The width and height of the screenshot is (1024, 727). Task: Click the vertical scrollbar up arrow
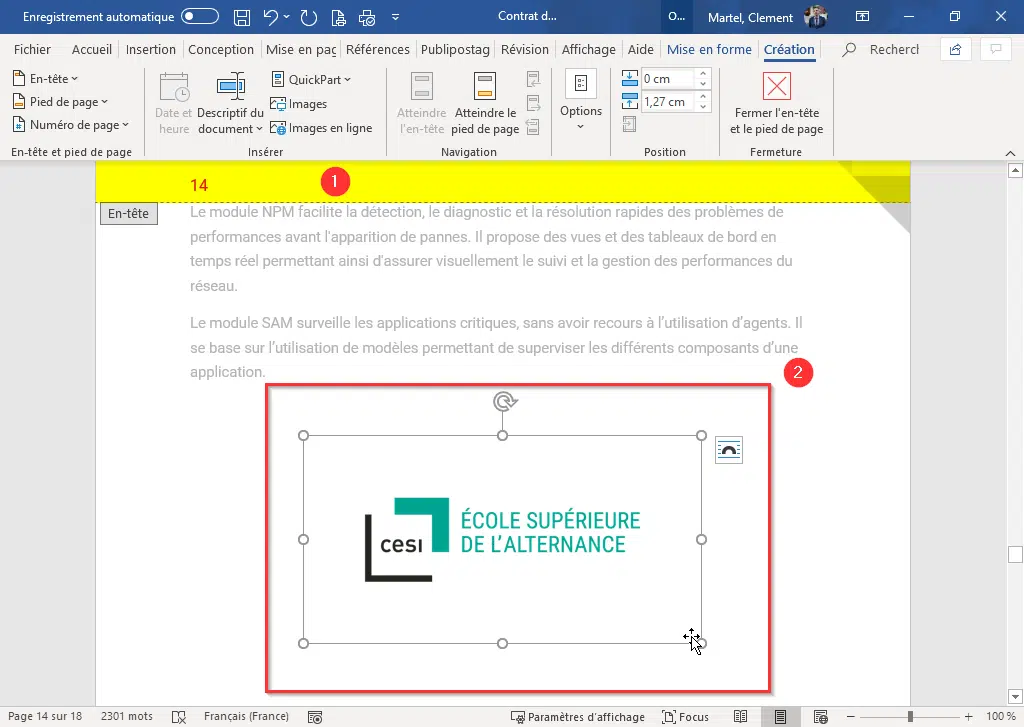coord(1015,170)
